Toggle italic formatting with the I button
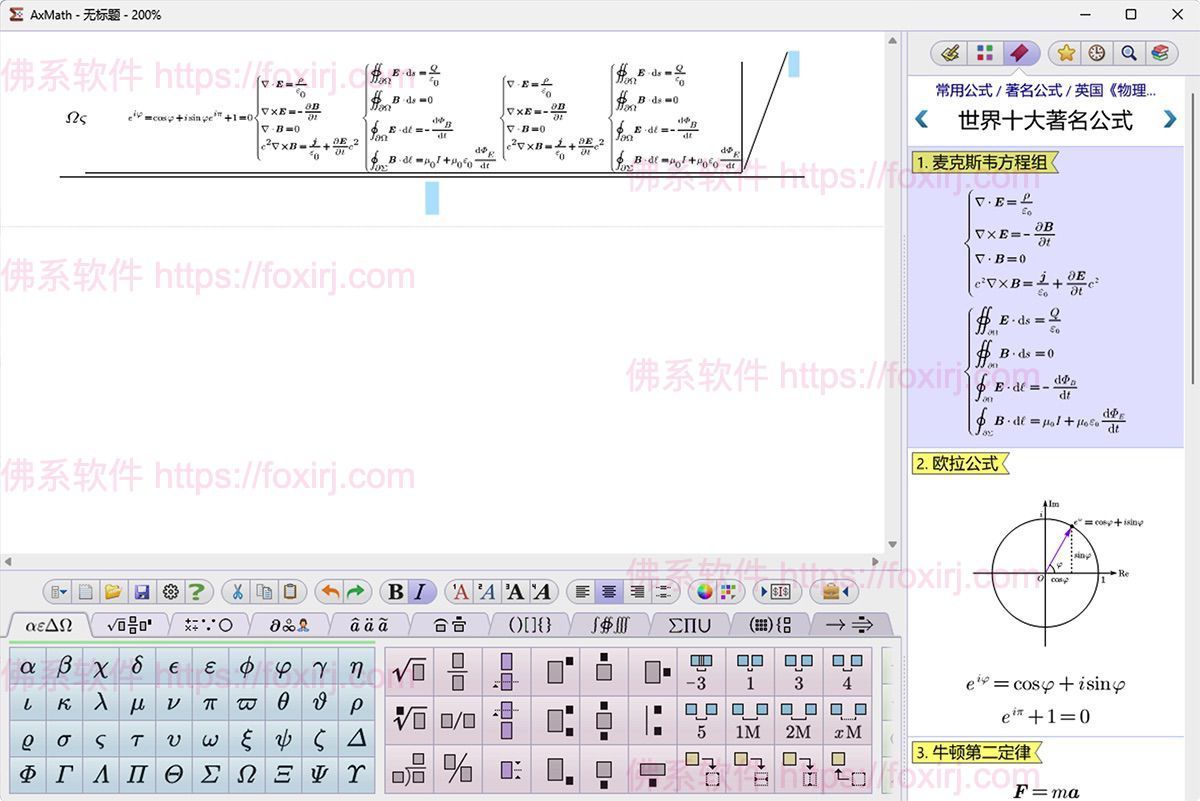The width and height of the screenshot is (1200, 801). click(x=422, y=591)
